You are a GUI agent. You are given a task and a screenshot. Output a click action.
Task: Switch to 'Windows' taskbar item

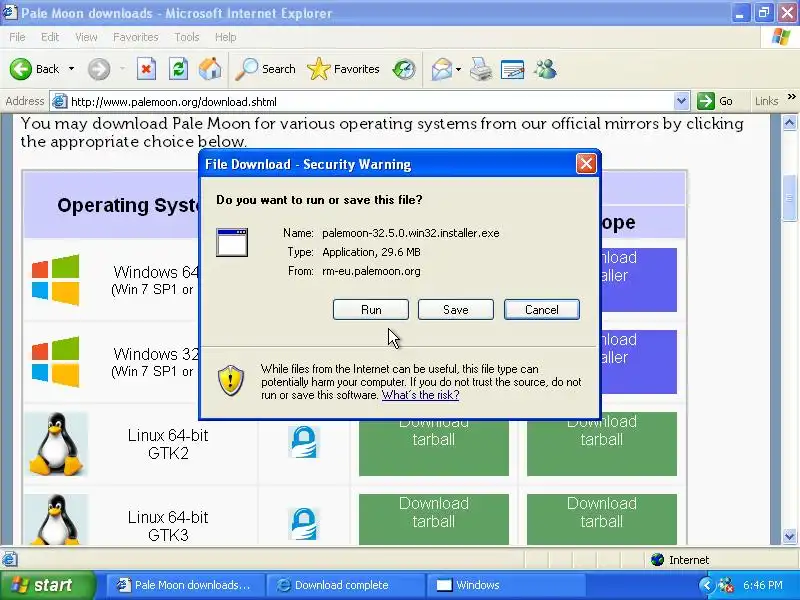(x=505, y=585)
